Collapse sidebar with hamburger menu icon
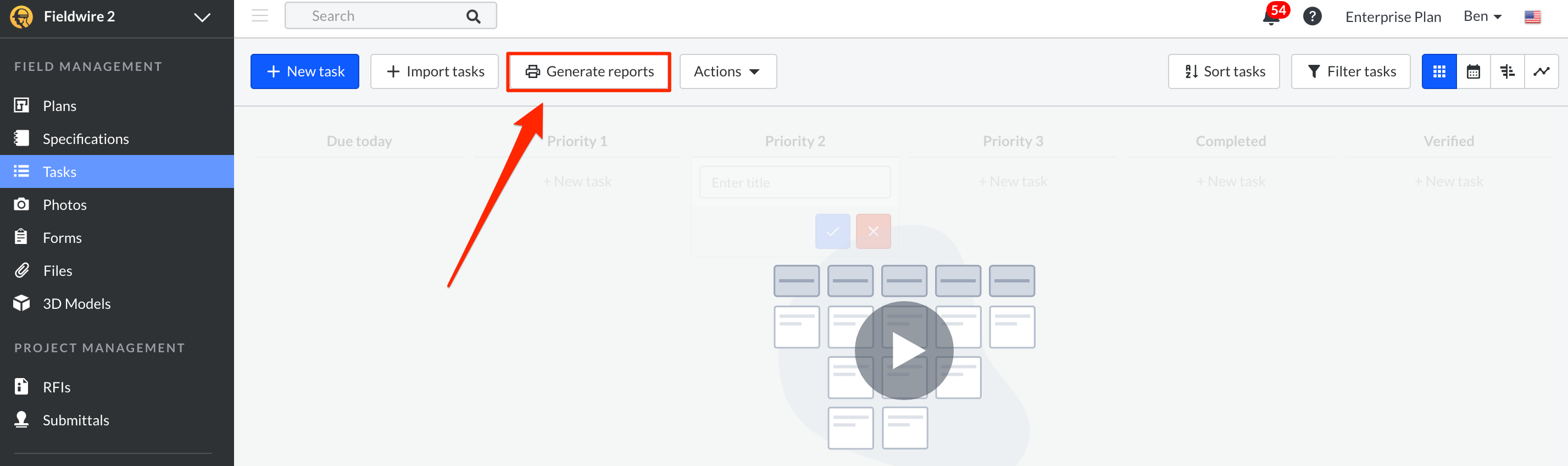The height and width of the screenshot is (466, 1568). 260,16
